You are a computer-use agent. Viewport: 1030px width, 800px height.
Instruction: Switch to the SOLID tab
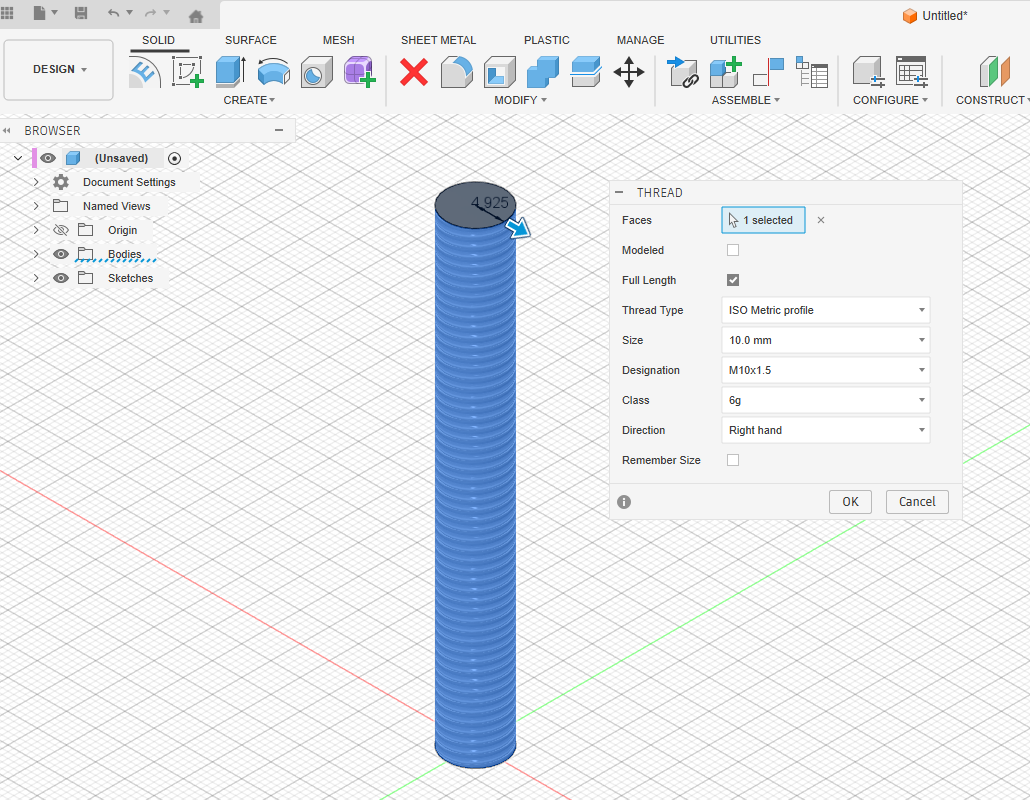click(x=158, y=40)
